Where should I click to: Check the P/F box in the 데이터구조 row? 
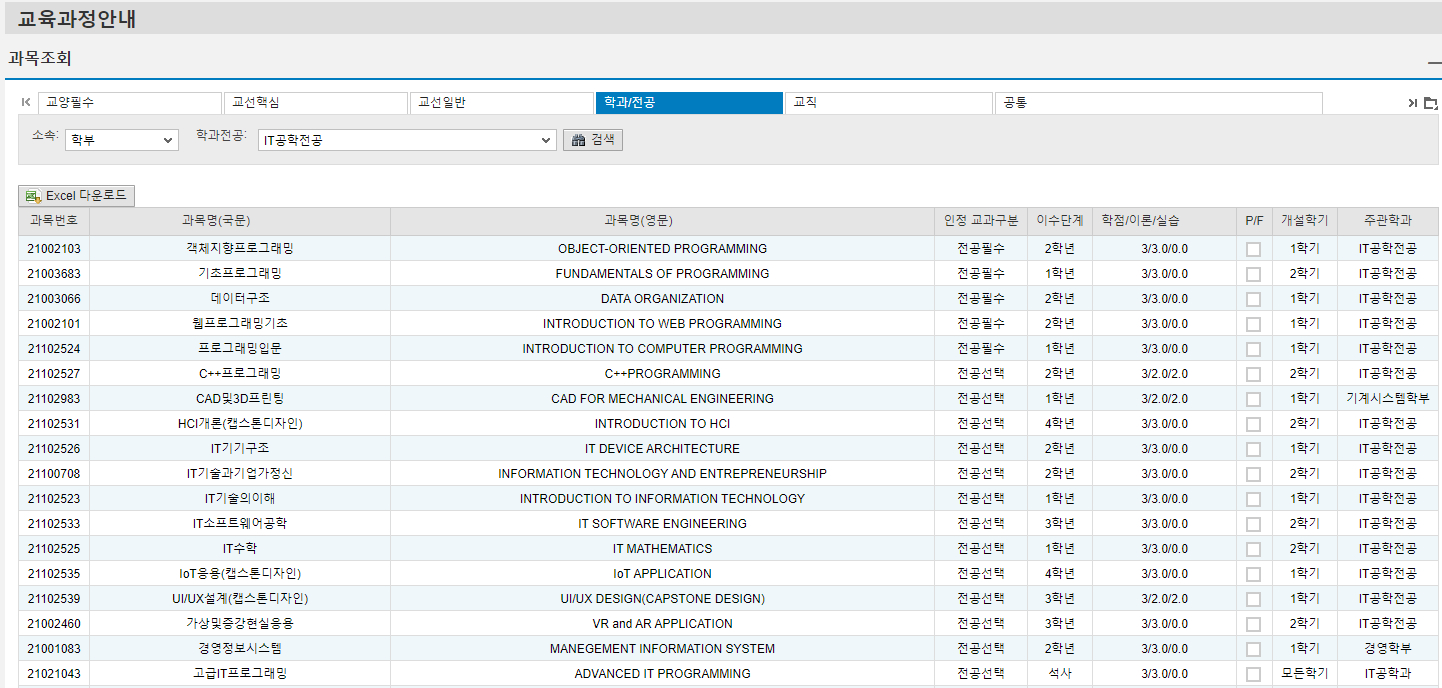pyautogui.click(x=1253, y=299)
